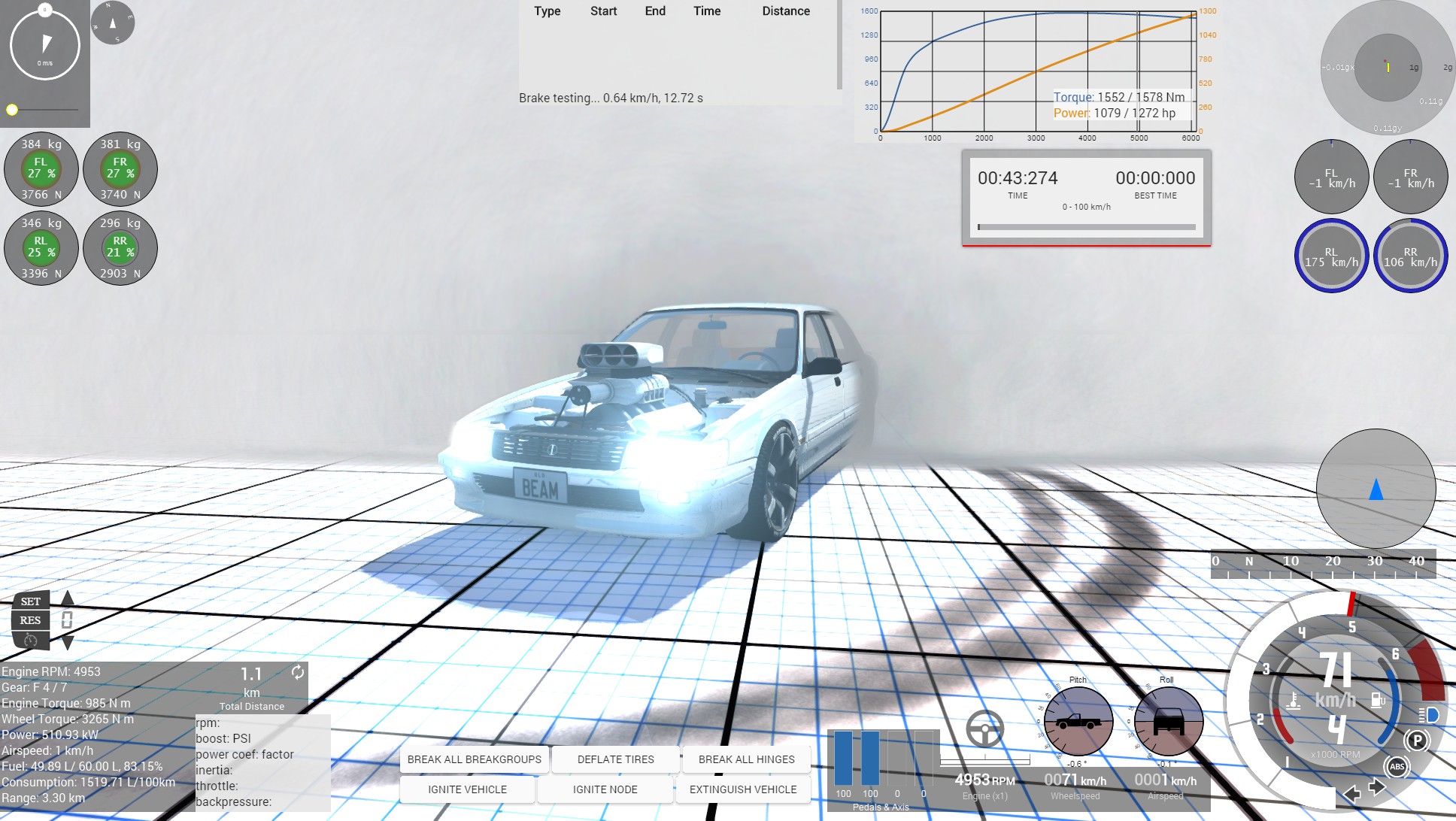Click the RL wheel speed gauge
The width and height of the screenshot is (1456, 821).
click(x=1330, y=256)
